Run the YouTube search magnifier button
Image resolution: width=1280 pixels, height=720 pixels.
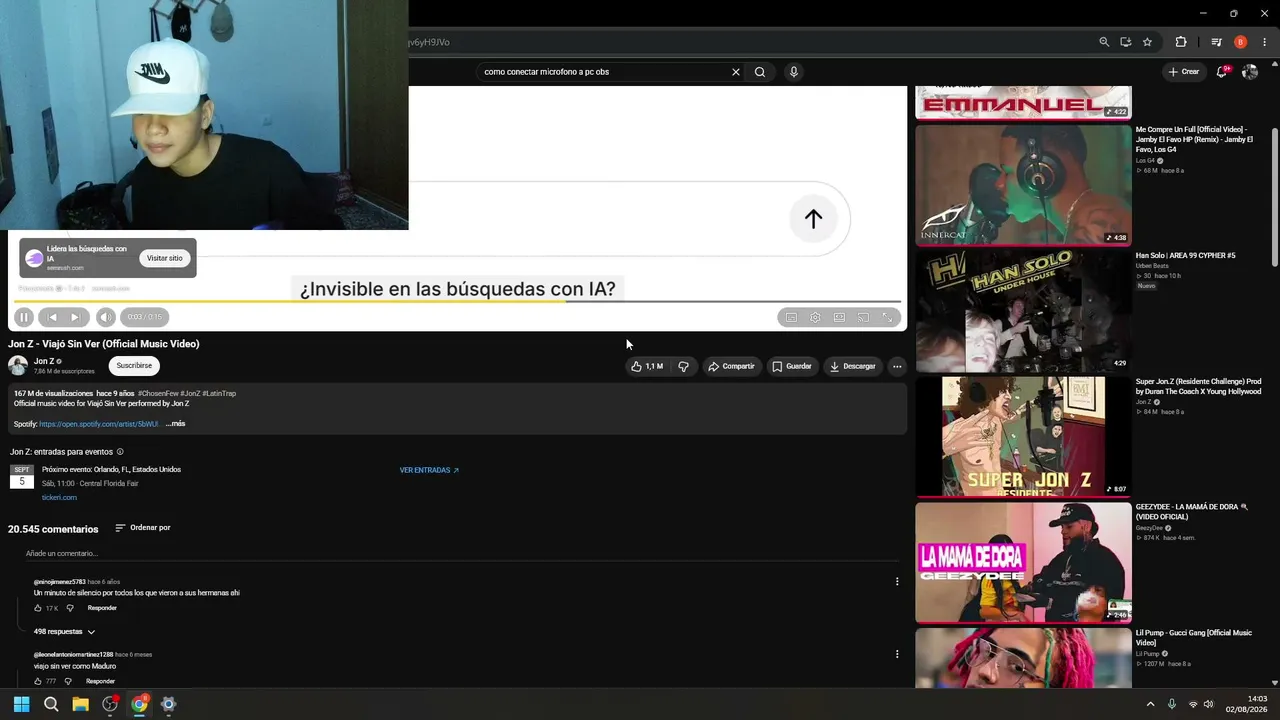pyautogui.click(x=760, y=72)
